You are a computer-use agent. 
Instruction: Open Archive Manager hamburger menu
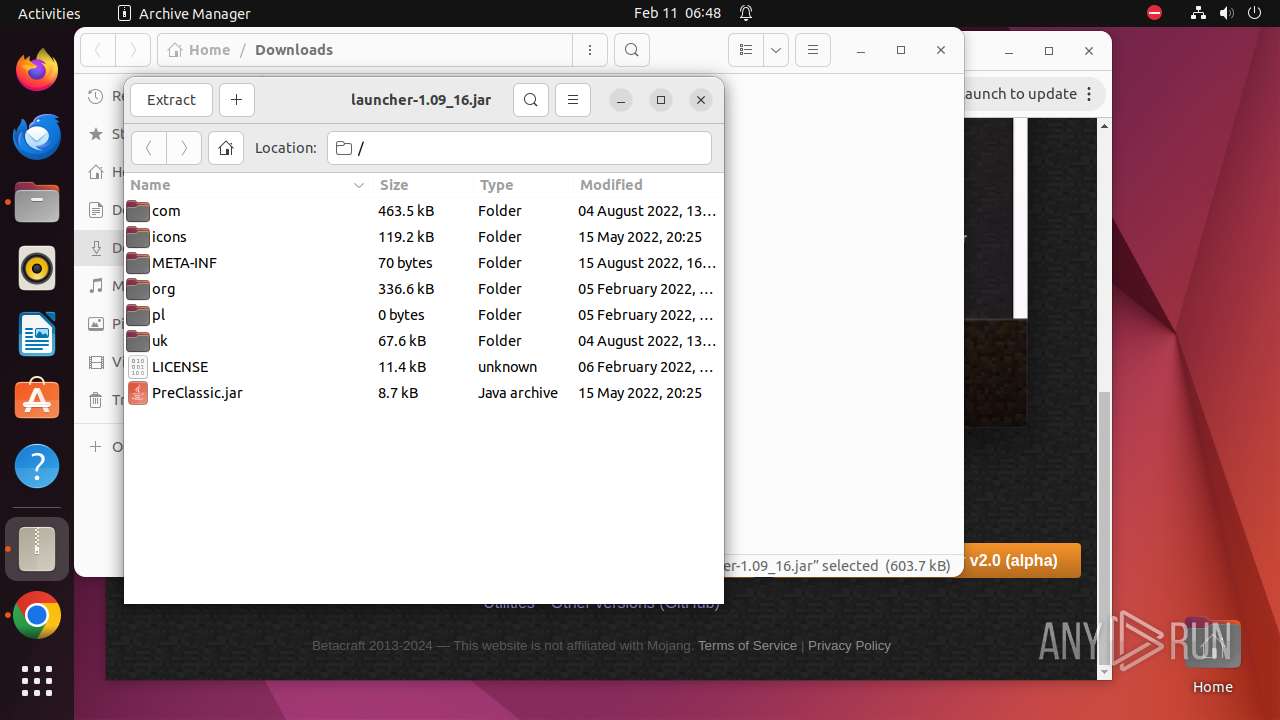coord(573,100)
